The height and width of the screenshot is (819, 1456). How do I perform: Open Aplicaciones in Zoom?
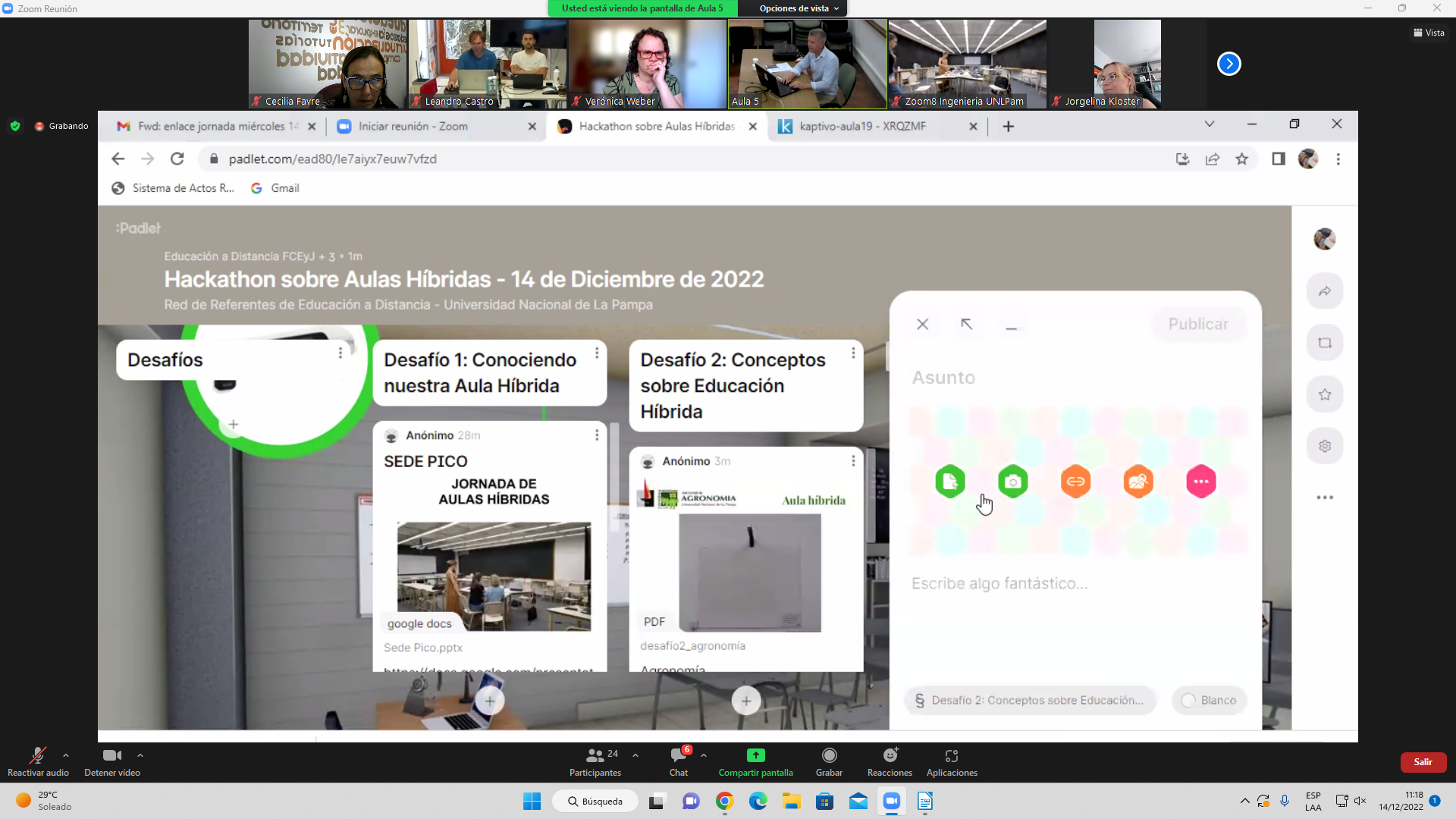pyautogui.click(x=952, y=762)
